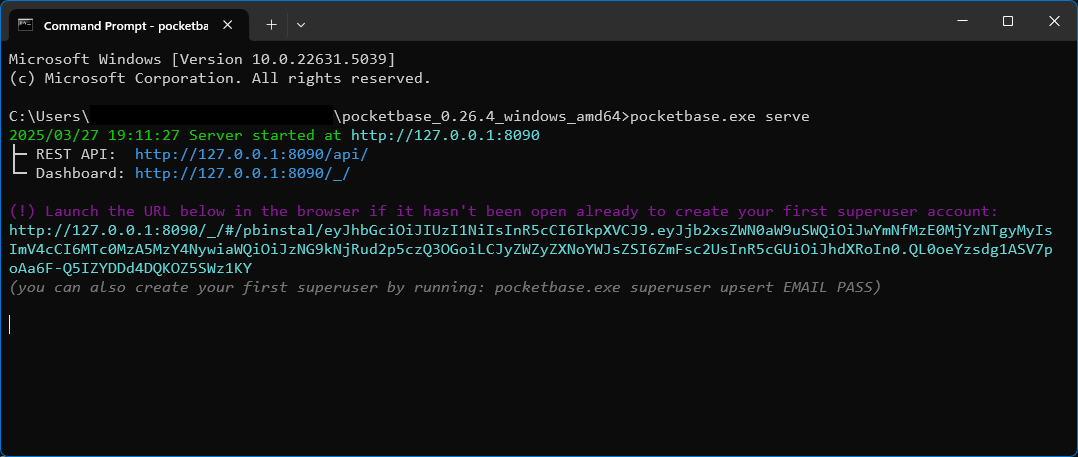1078x457 pixels.
Task: Click the 'Microsoft Windows [Version 10.0.22631.5039]' line
Action: [202, 59]
